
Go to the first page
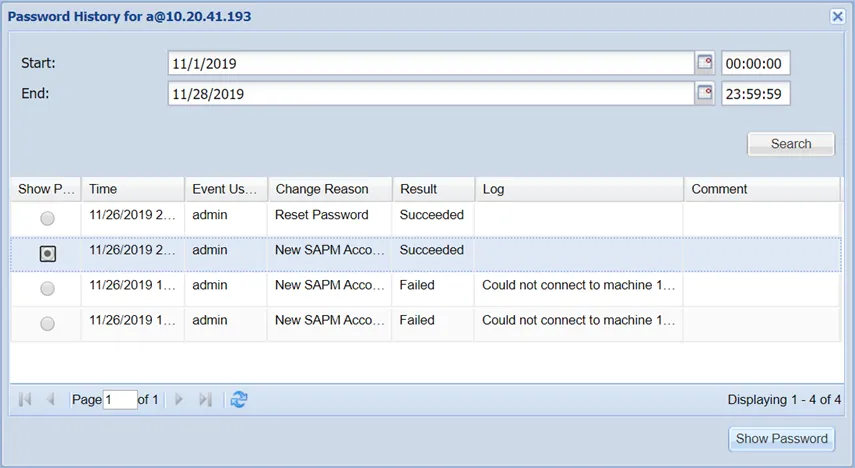click(25, 400)
